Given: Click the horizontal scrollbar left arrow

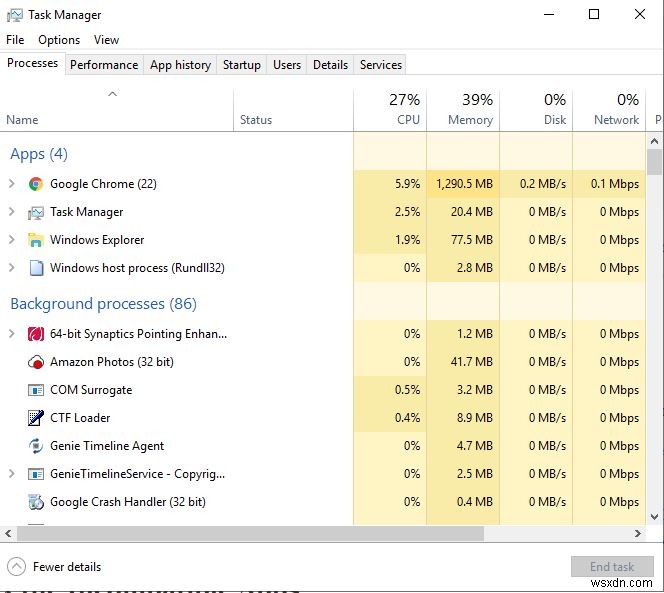Looking at the screenshot, I should click(x=8, y=534).
